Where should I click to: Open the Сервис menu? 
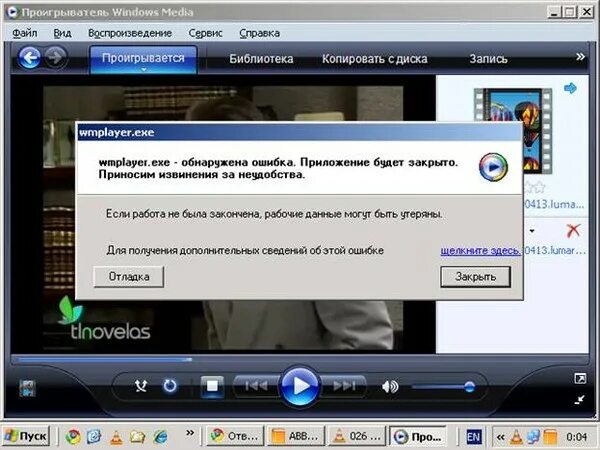tap(205, 33)
